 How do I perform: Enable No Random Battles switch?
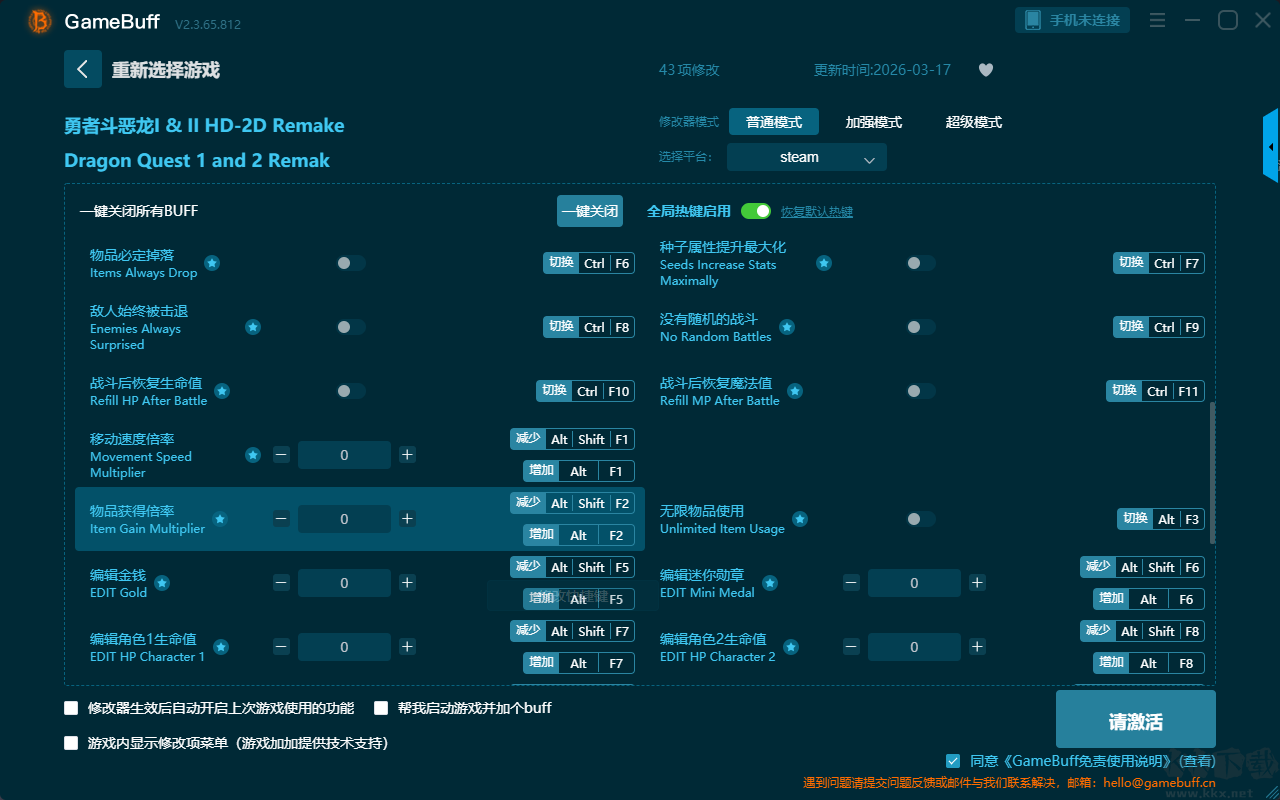pos(921,327)
